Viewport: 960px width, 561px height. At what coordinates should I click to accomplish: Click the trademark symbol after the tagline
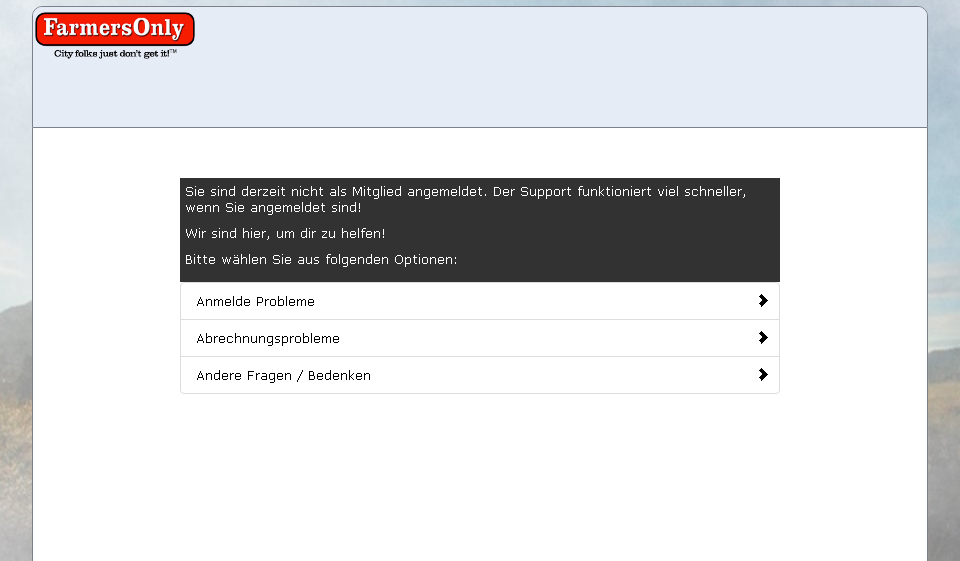pyautogui.click(x=174, y=51)
